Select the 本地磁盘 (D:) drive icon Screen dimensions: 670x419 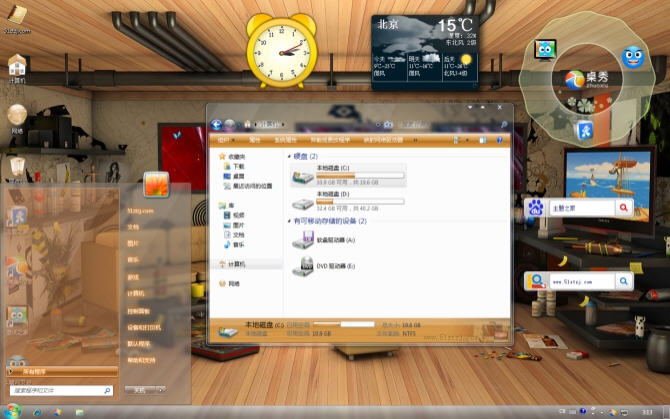[x=303, y=202]
